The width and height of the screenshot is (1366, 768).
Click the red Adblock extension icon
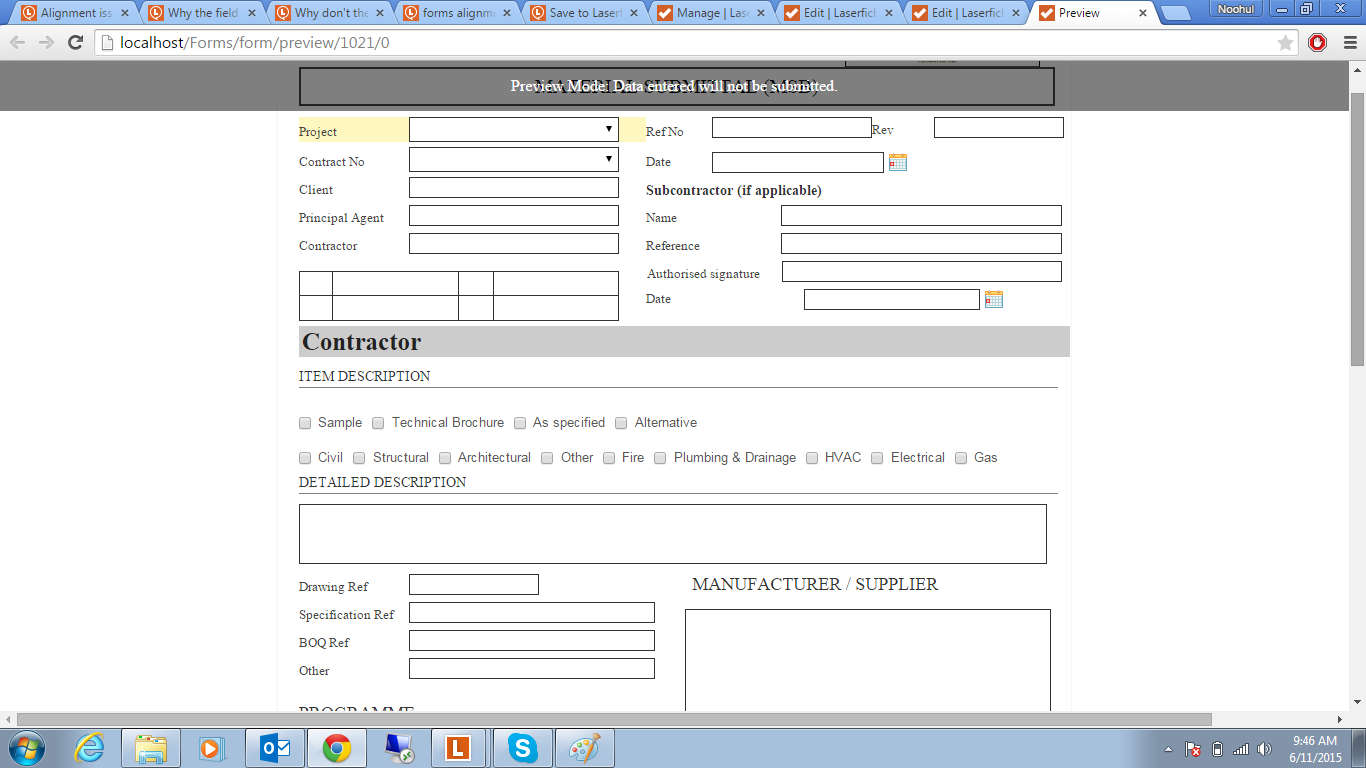1317,42
